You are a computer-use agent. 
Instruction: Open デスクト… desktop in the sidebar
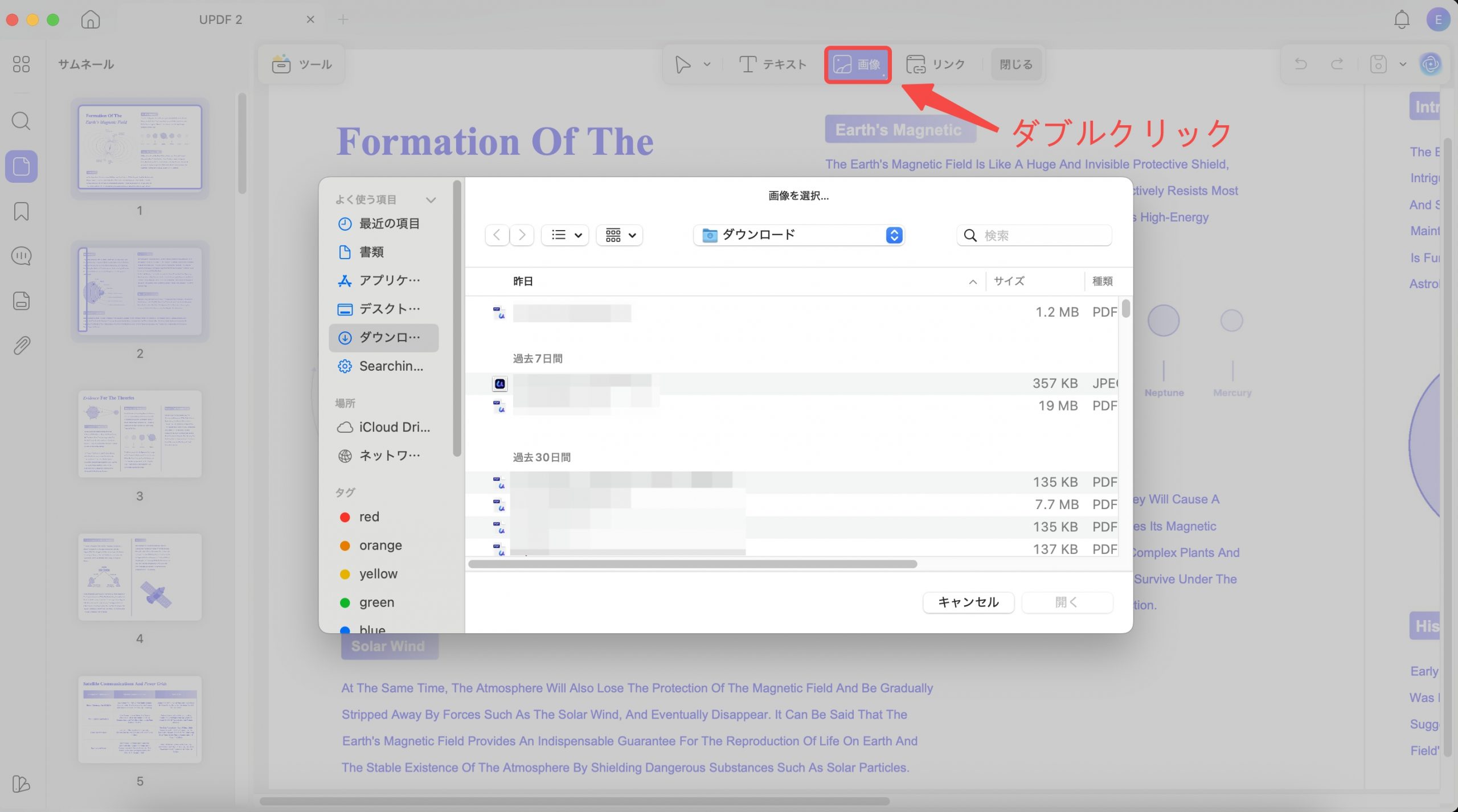pyautogui.click(x=384, y=309)
